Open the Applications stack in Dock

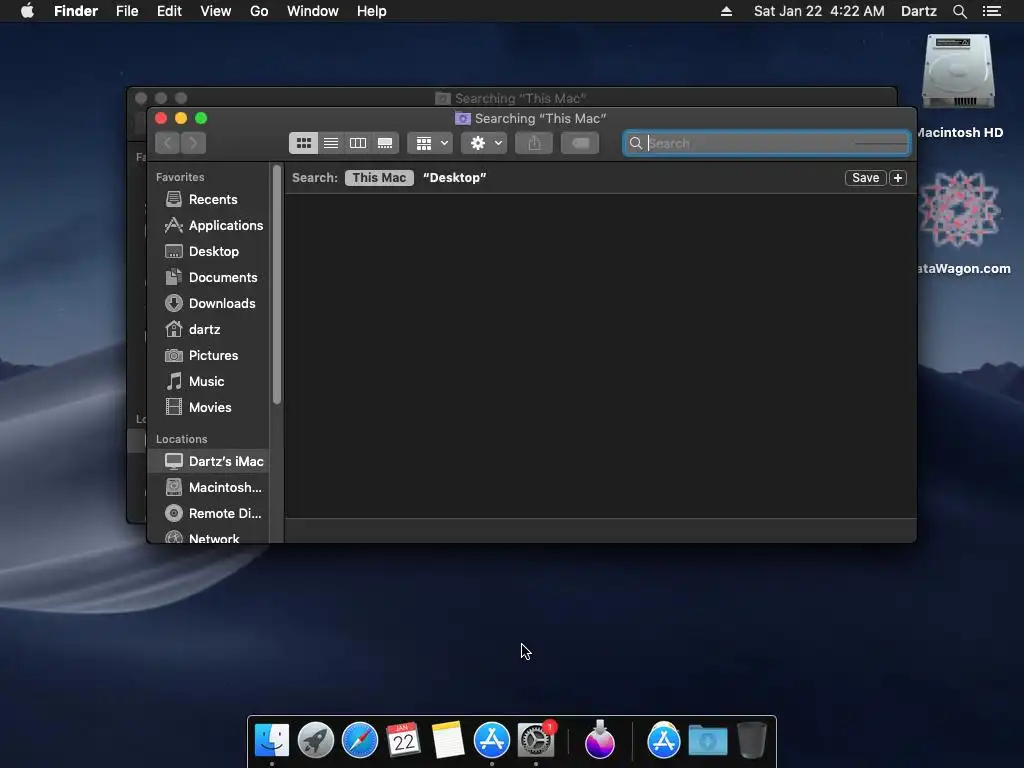664,740
